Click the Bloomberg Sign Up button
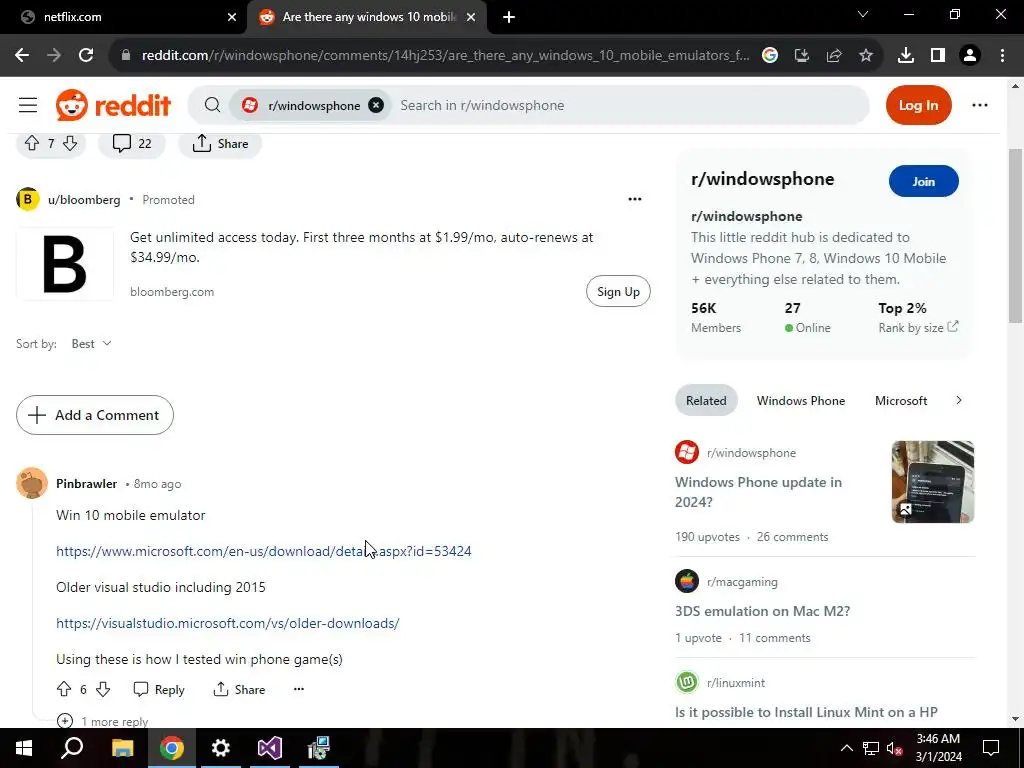The width and height of the screenshot is (1024, 768). click(618, 291)
